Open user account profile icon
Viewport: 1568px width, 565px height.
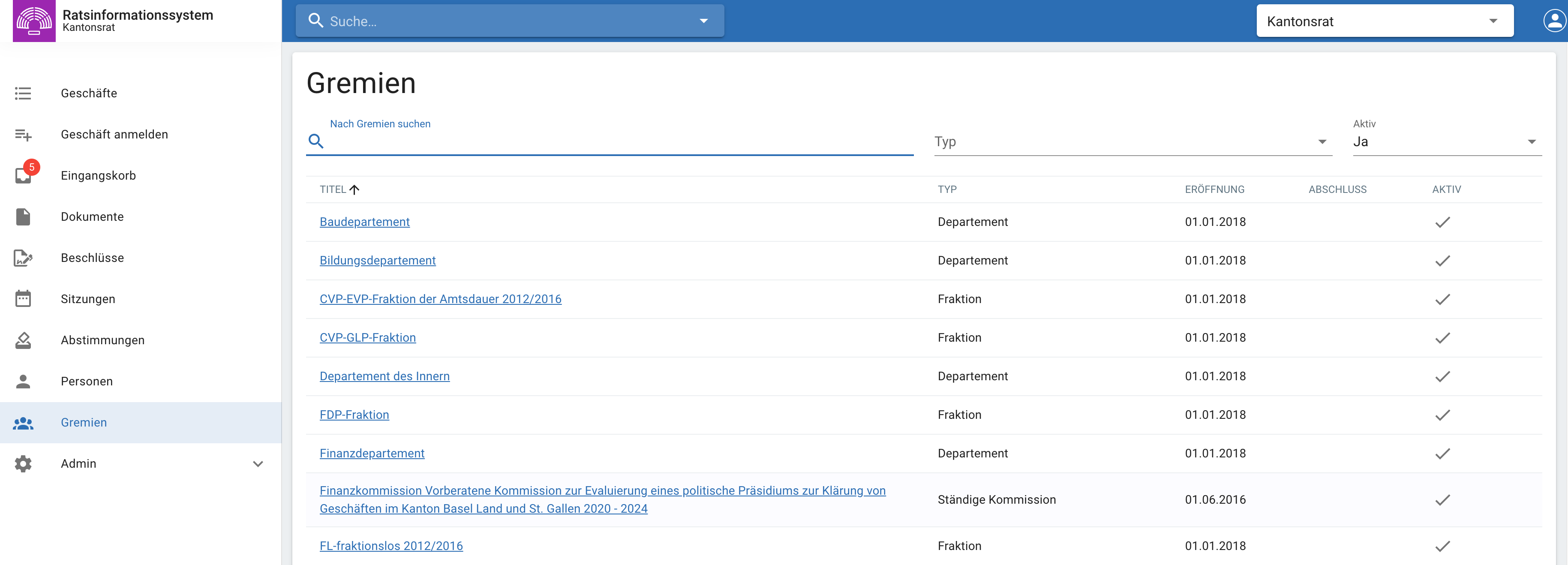[x=1554, y=21]
